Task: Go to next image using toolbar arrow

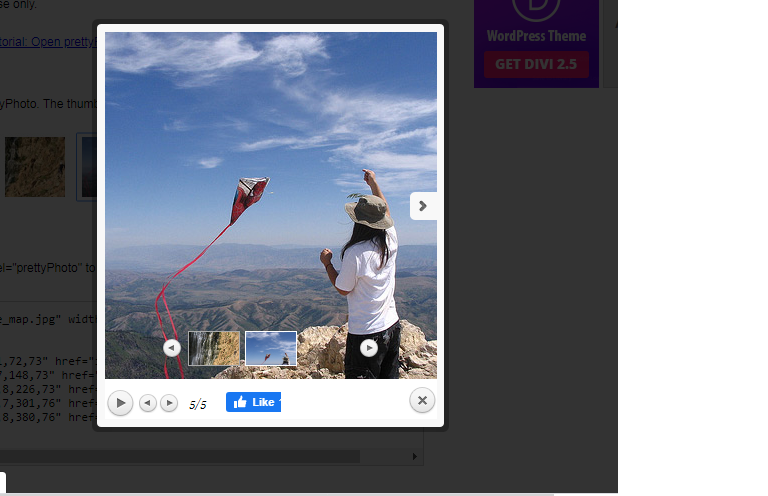Action: click(x=169, y=403)
